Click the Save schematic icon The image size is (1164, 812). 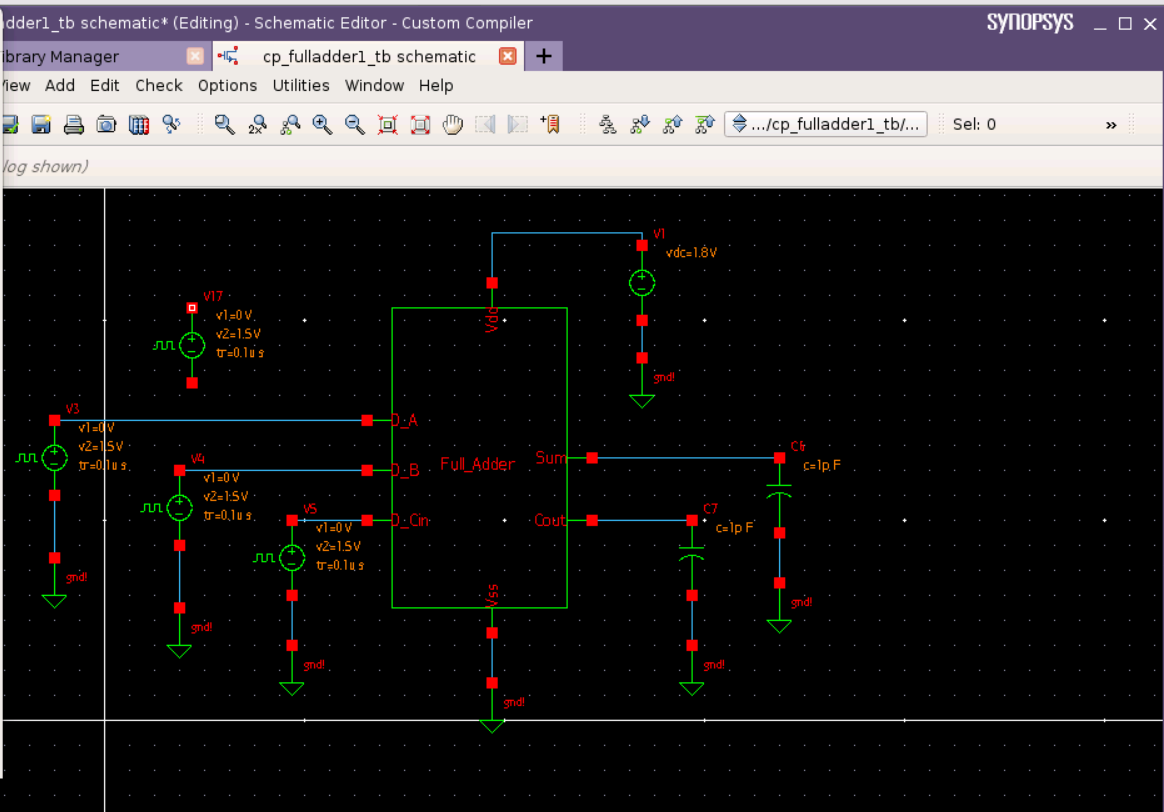pyautogui.click(x=40, y=124)
